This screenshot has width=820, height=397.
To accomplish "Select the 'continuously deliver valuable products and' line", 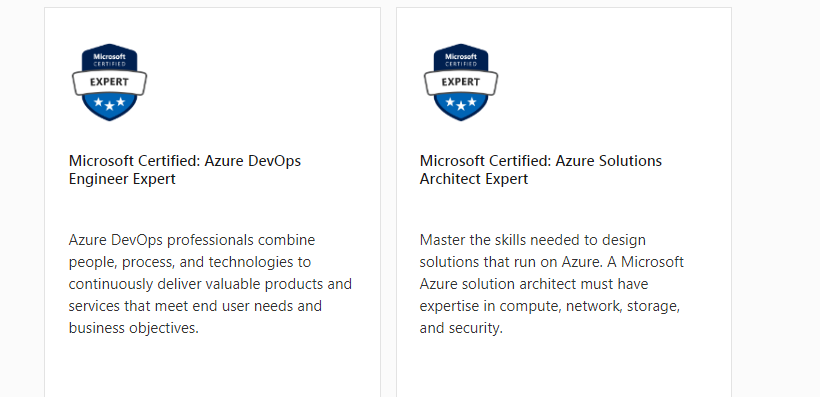I will tap(210, 284).
